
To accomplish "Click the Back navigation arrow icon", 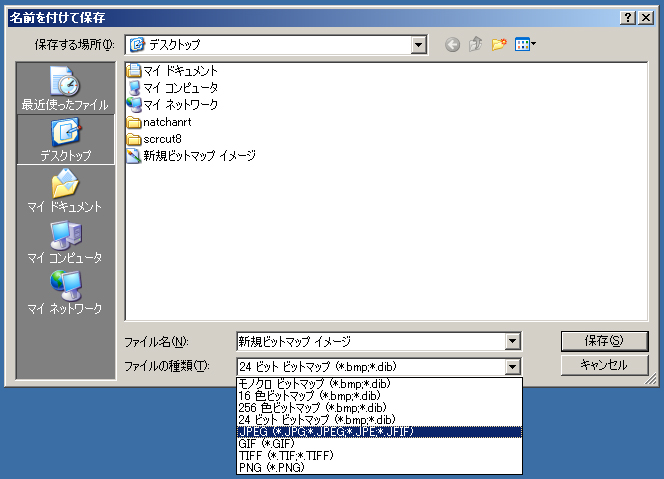I will pyautogui.click(x=452, y=45).
